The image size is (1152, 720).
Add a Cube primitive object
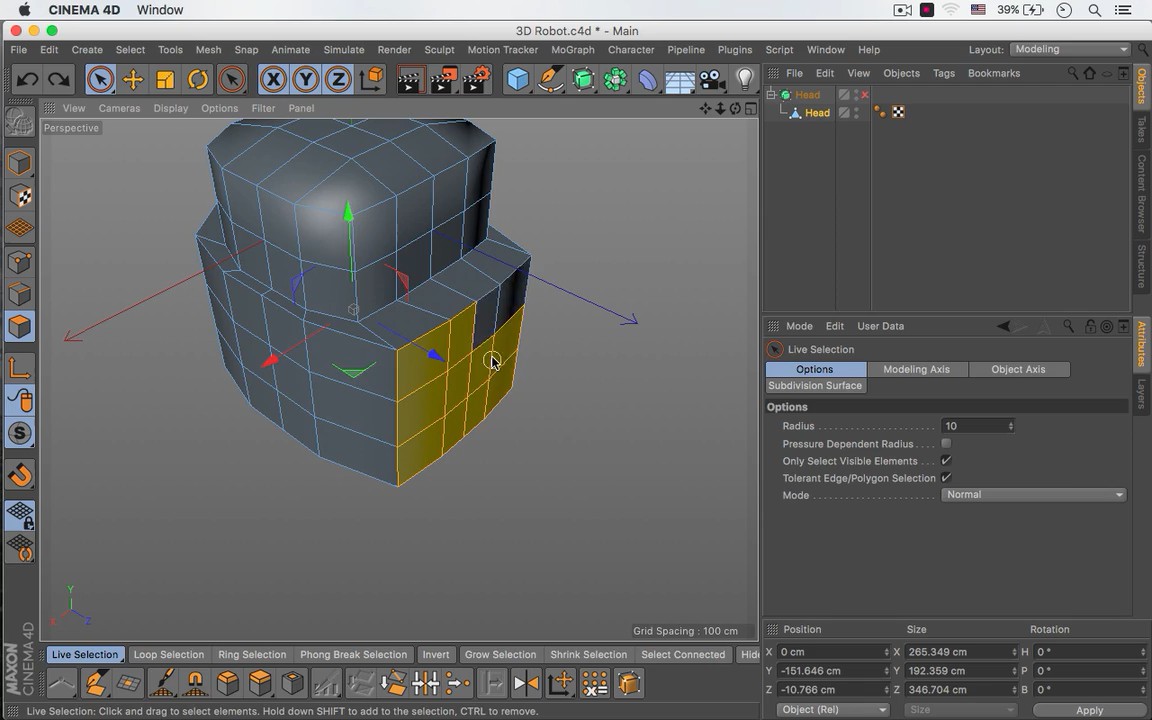tap(517, 80)
